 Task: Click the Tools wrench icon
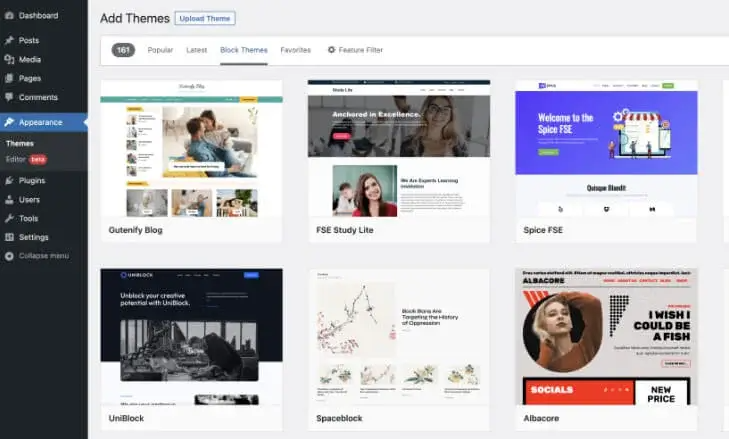pyautogui.click(x=9, y=218)
